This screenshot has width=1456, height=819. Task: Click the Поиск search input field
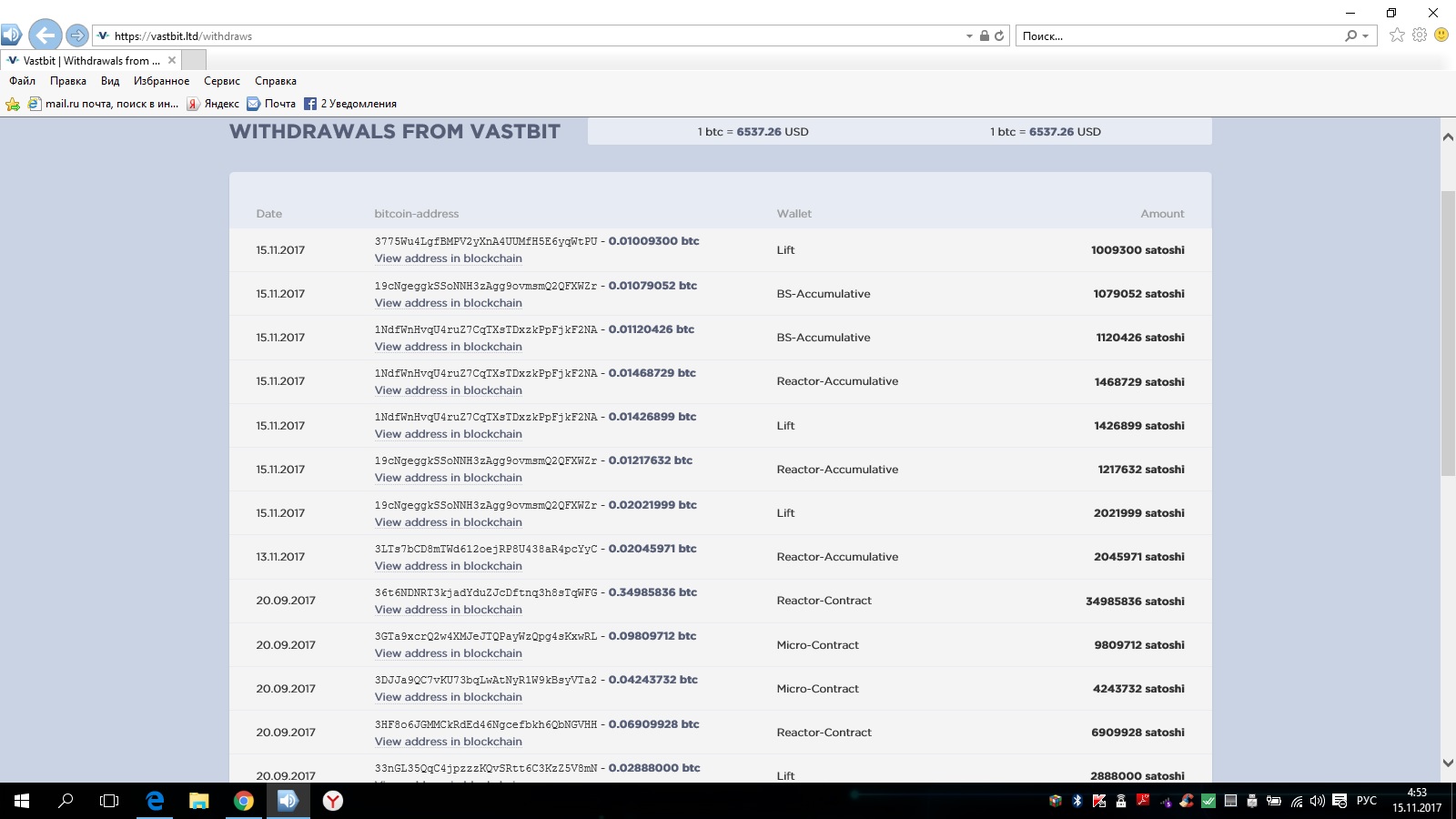click(1178, 36)
